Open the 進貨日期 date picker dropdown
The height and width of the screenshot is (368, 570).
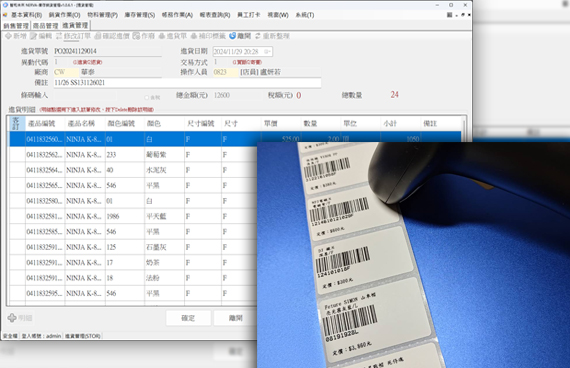pos(267,52)
